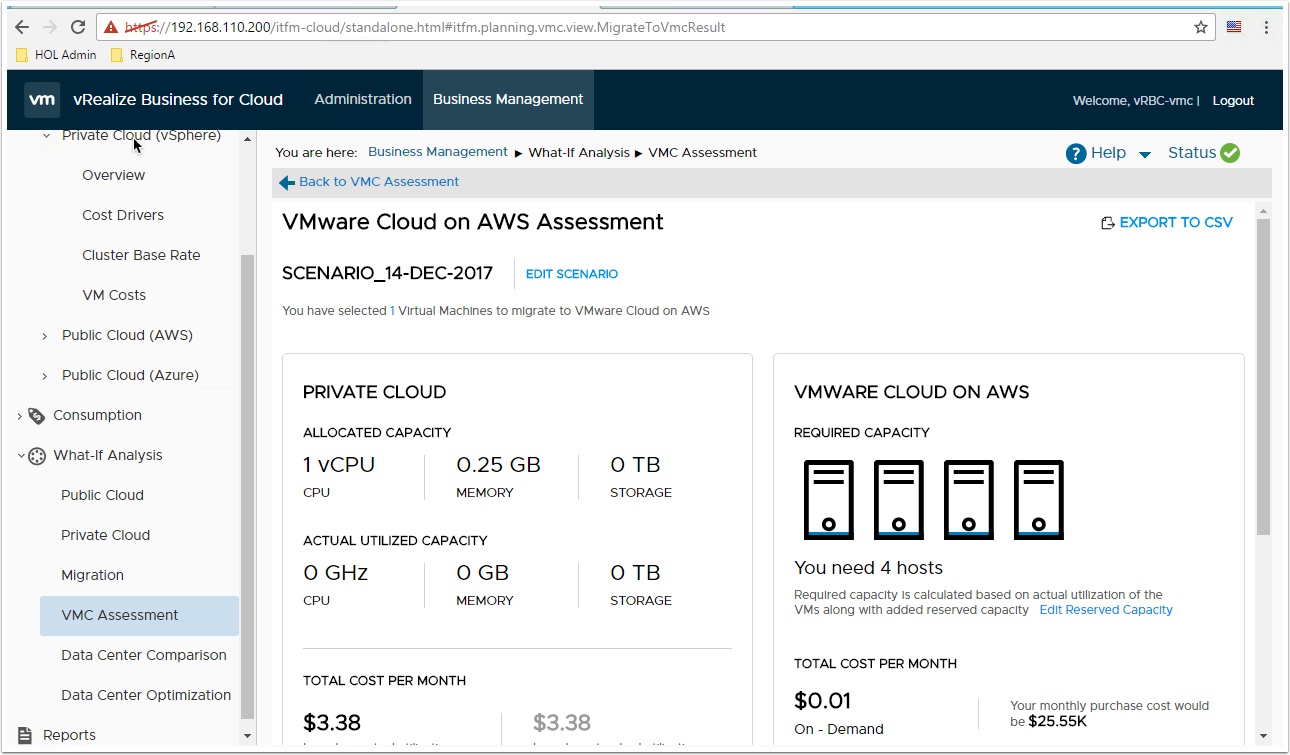Screen dimensions: 1290x755
Task: Click the back arrow beside VMC Assessment
Action: point(287,182)
